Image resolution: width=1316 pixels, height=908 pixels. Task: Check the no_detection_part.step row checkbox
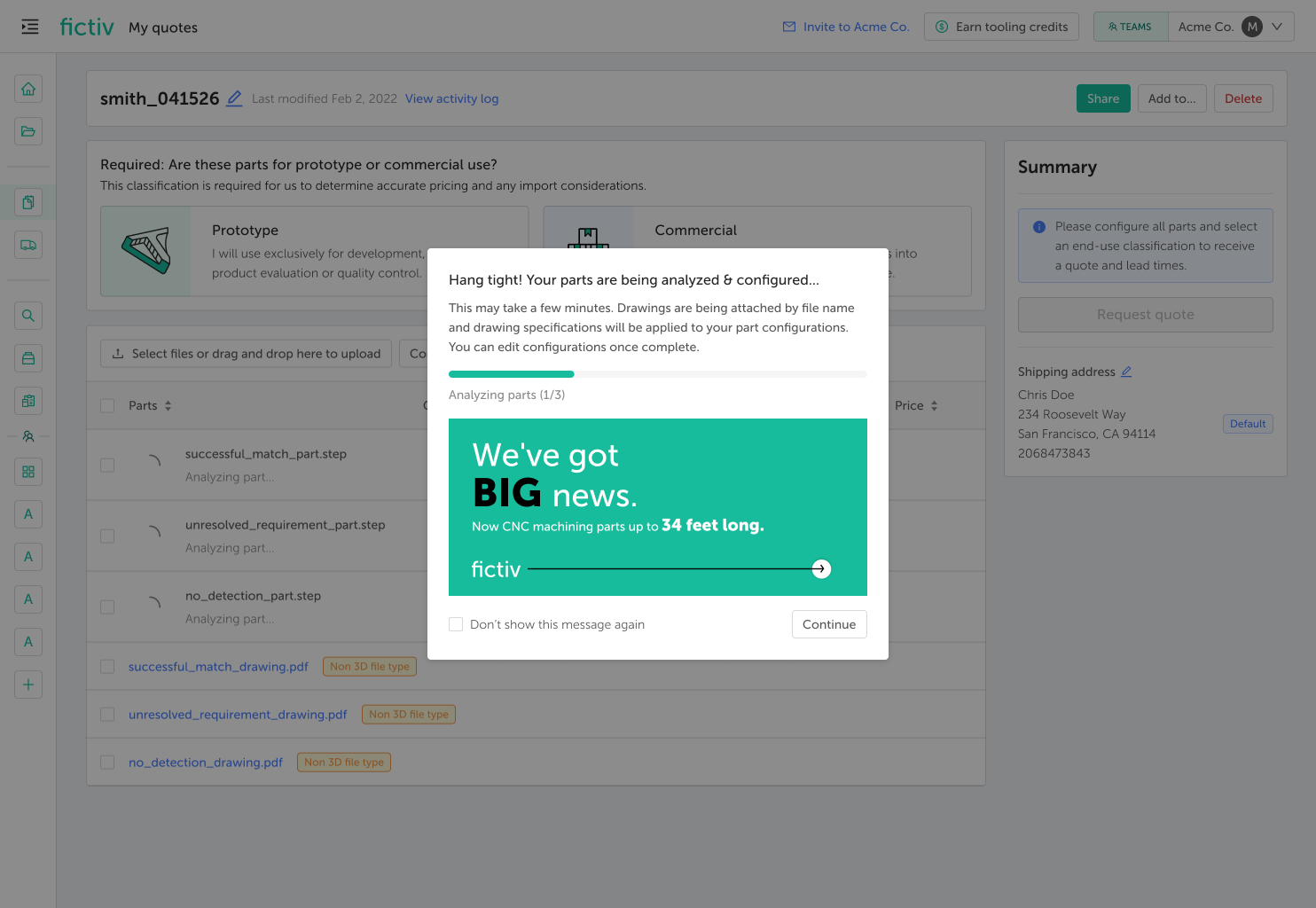[107, 607]
